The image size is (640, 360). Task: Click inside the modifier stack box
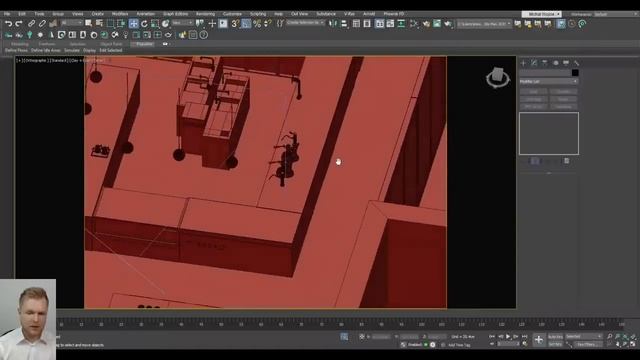(x=549, y=133)
